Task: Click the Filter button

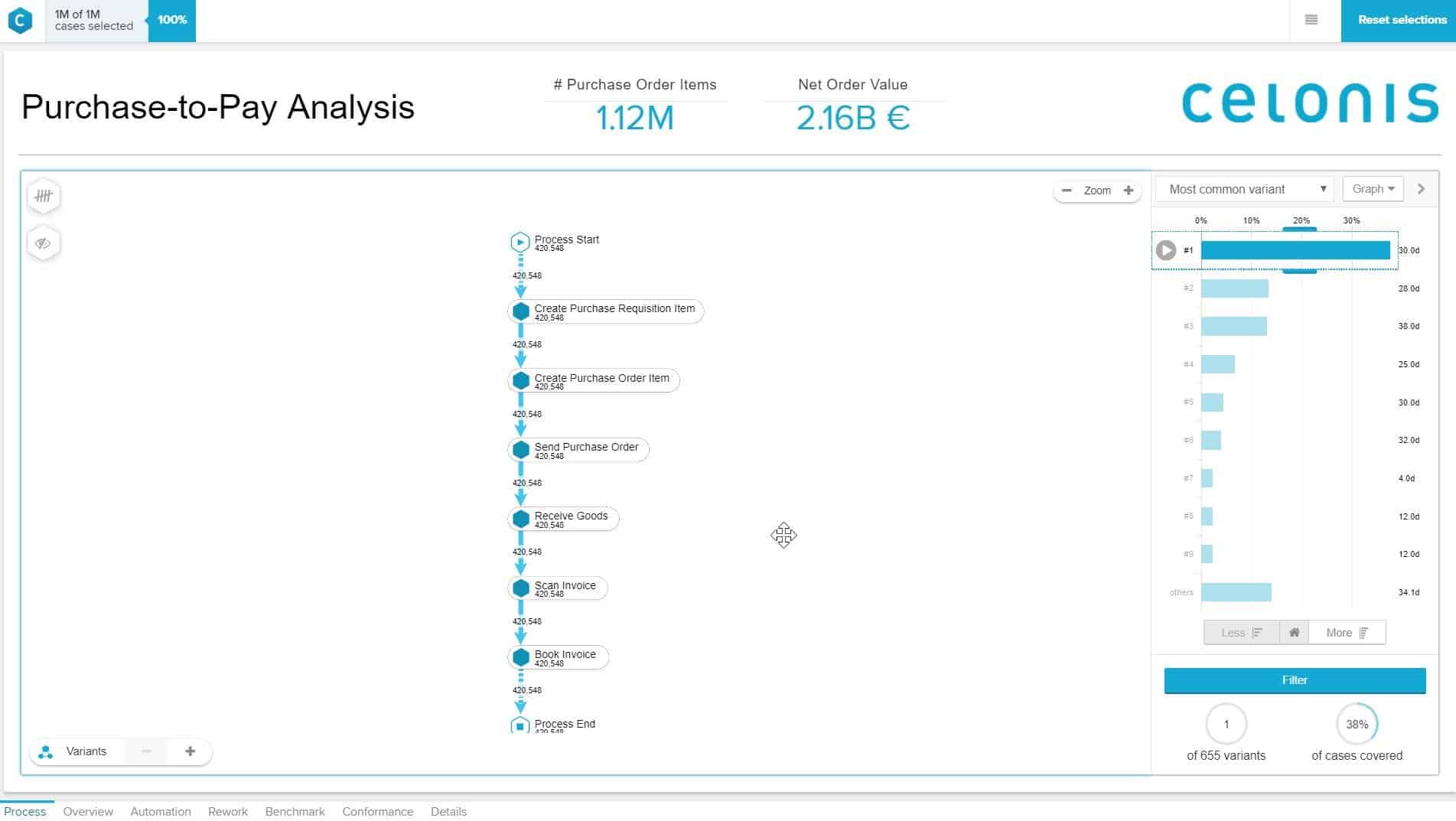Action: 1295,680
